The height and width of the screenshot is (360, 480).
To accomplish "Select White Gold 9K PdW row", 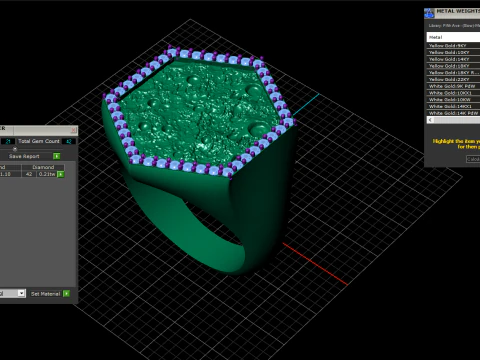I will click(x=453, y=86).
